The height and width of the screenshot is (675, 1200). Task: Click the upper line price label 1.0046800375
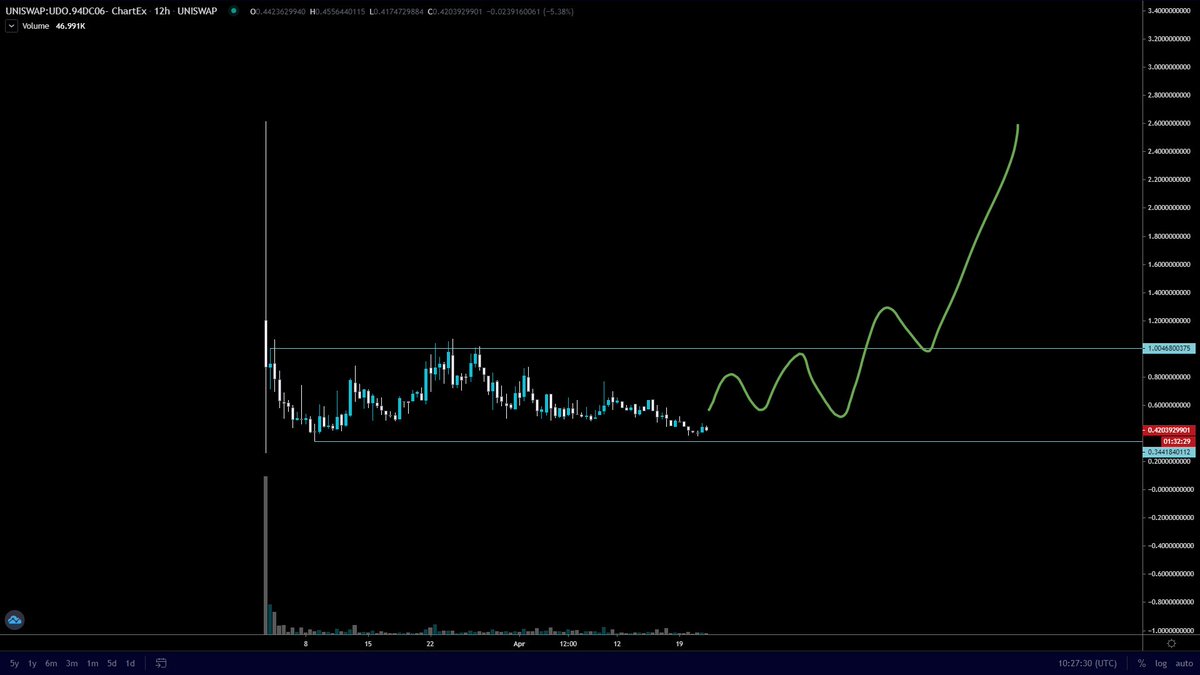point(1169,348)
